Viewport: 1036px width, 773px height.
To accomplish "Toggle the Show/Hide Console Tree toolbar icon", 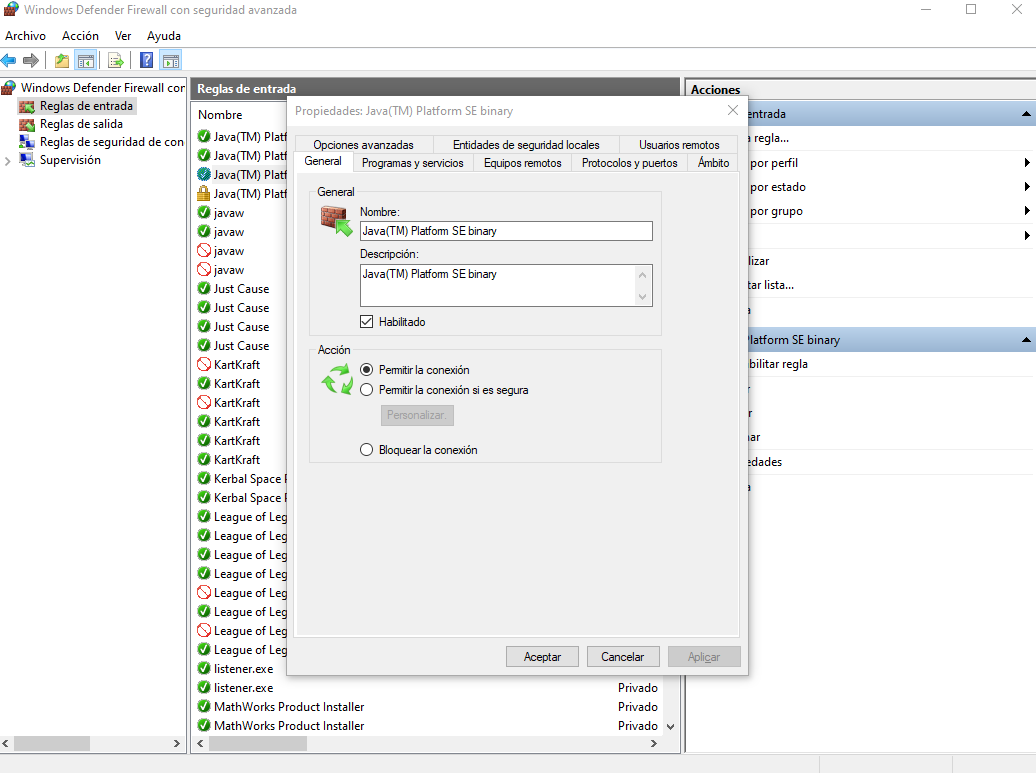I will click(x=86, y=60).
